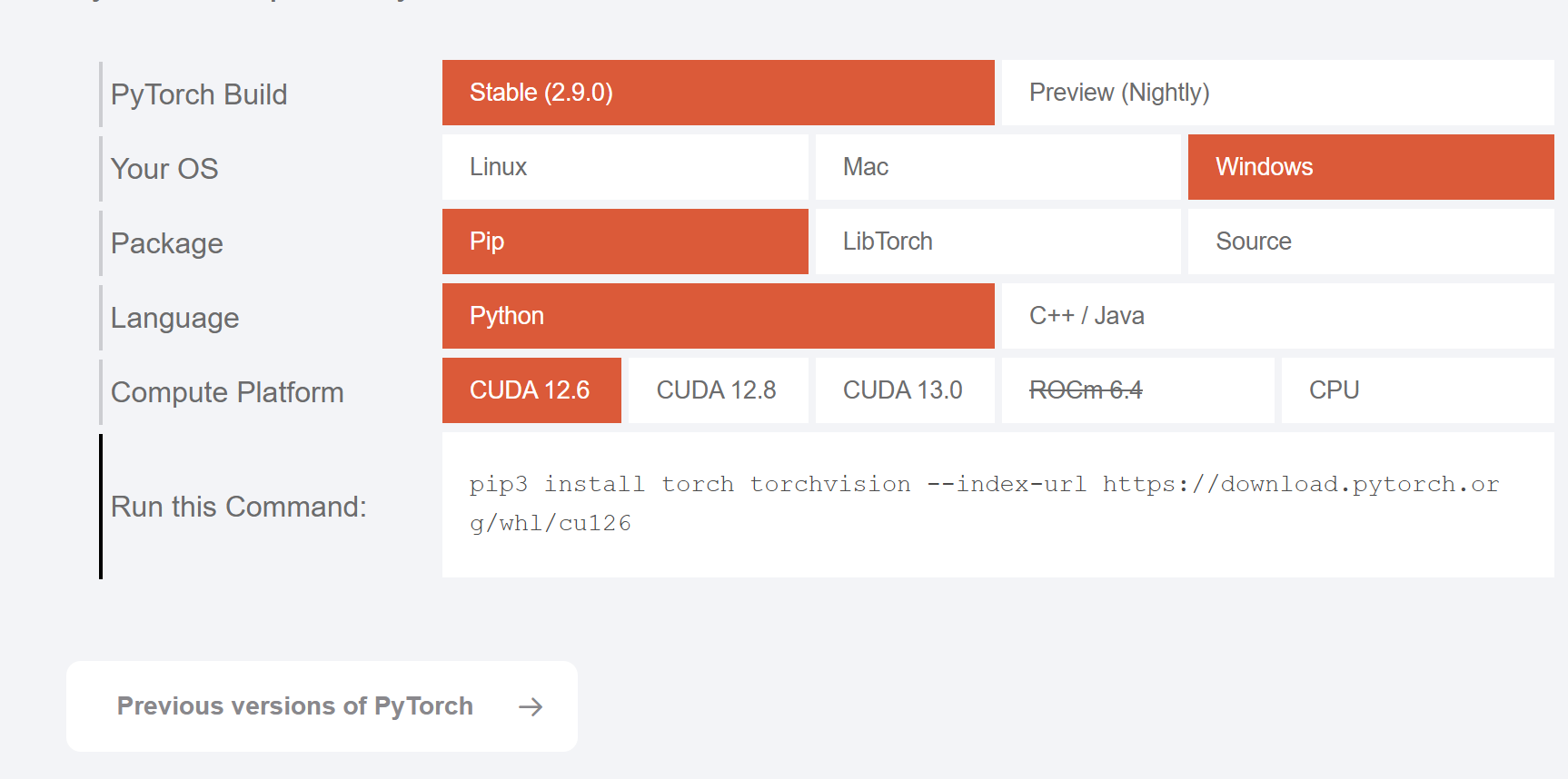Switch language to C++ / Java

[x=1277, y=316]
